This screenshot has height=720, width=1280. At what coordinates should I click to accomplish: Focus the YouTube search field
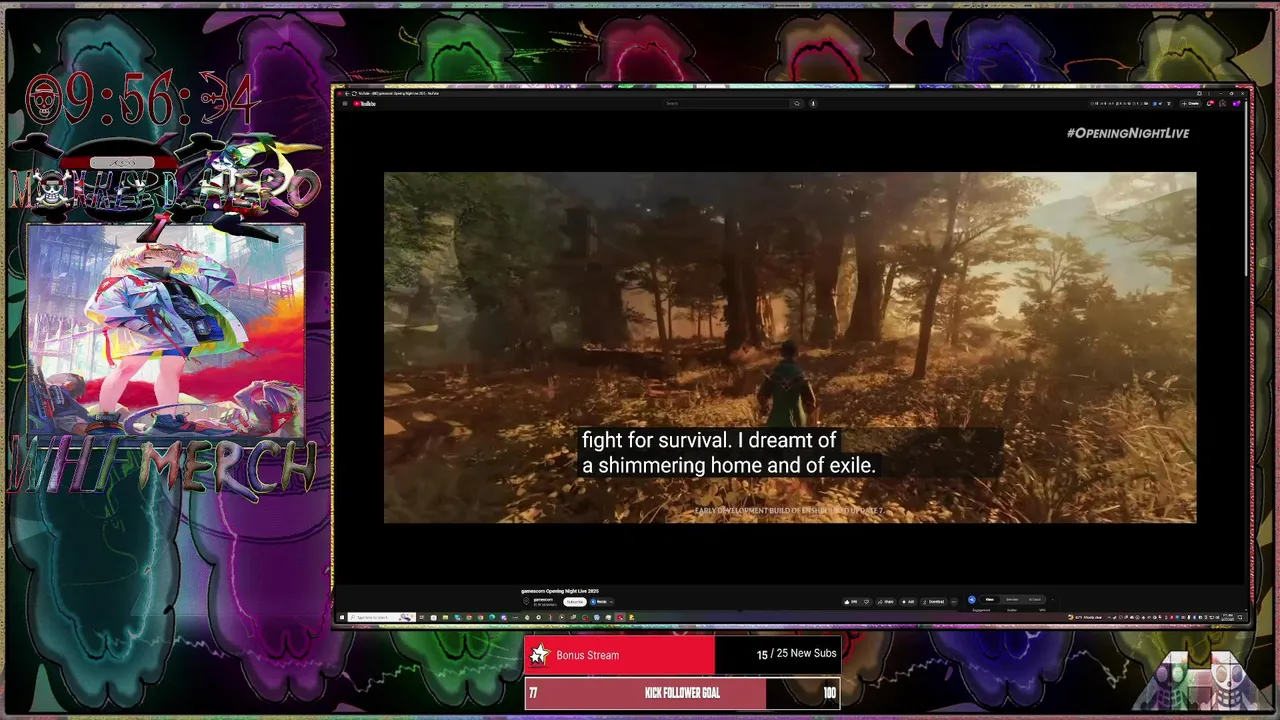click(726, 103)
